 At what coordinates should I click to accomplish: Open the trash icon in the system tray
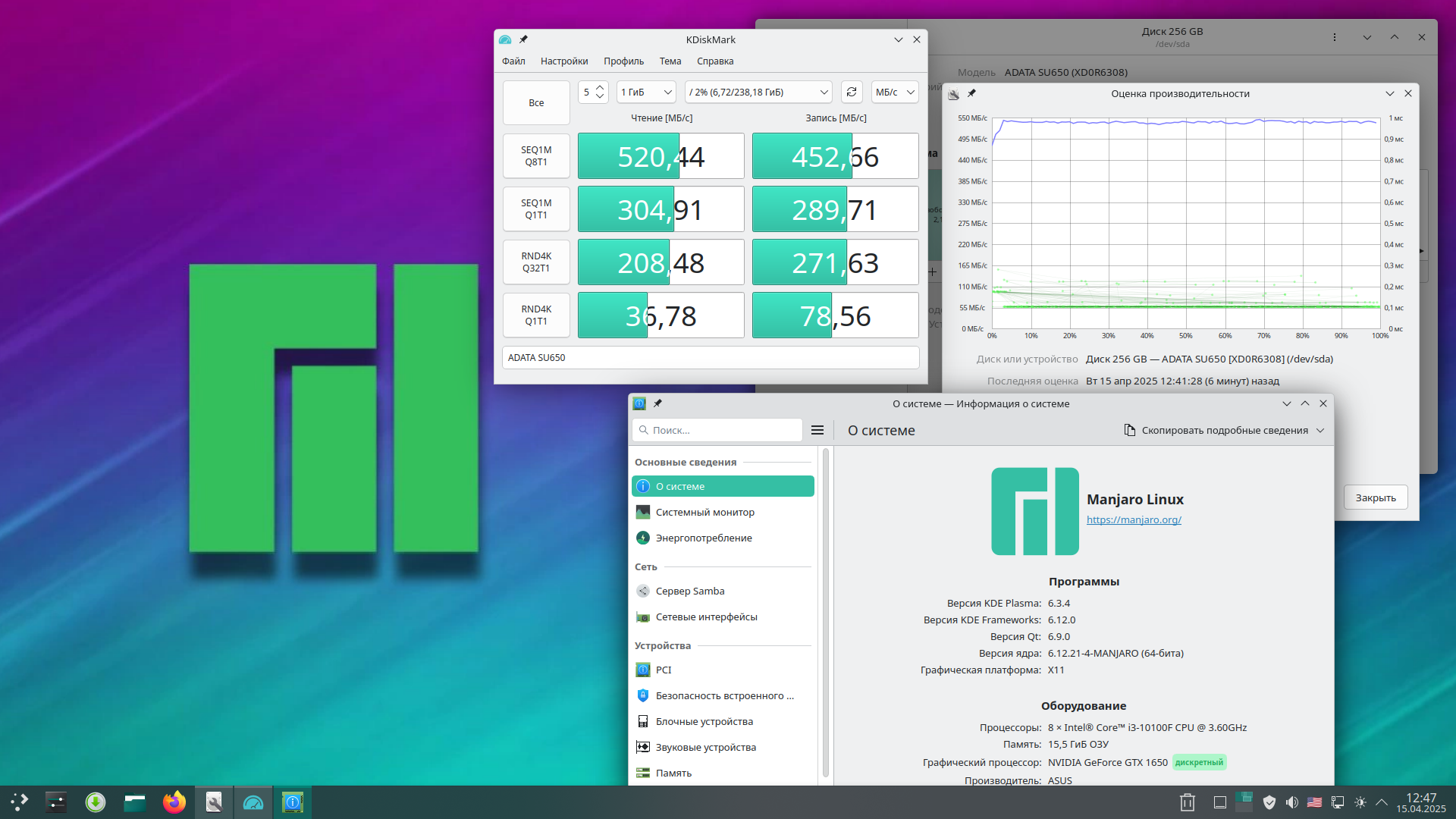click(x=1188, y=802)
